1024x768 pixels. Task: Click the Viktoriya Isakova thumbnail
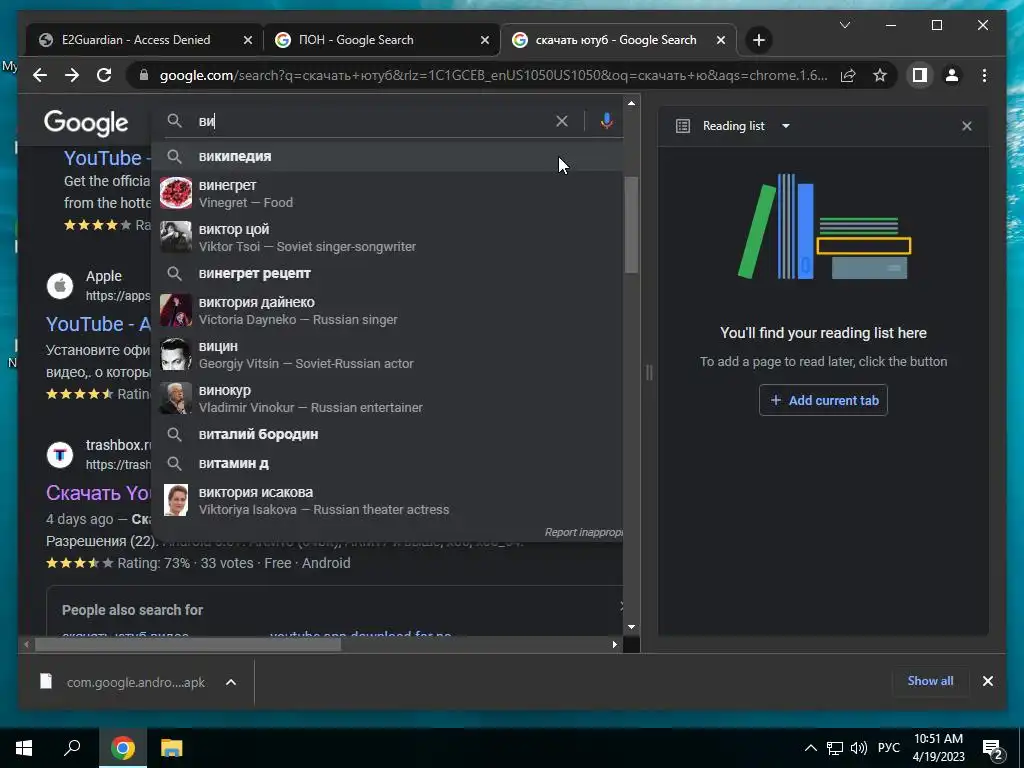(176, 500)
